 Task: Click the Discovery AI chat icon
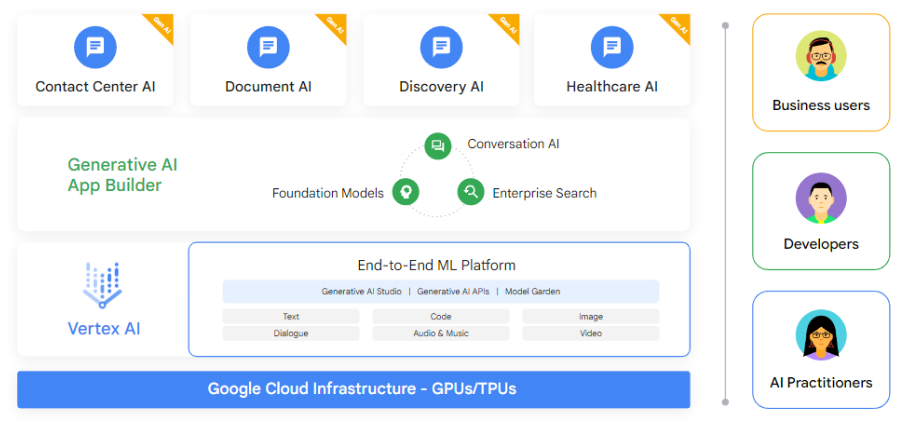pos(441,46)
